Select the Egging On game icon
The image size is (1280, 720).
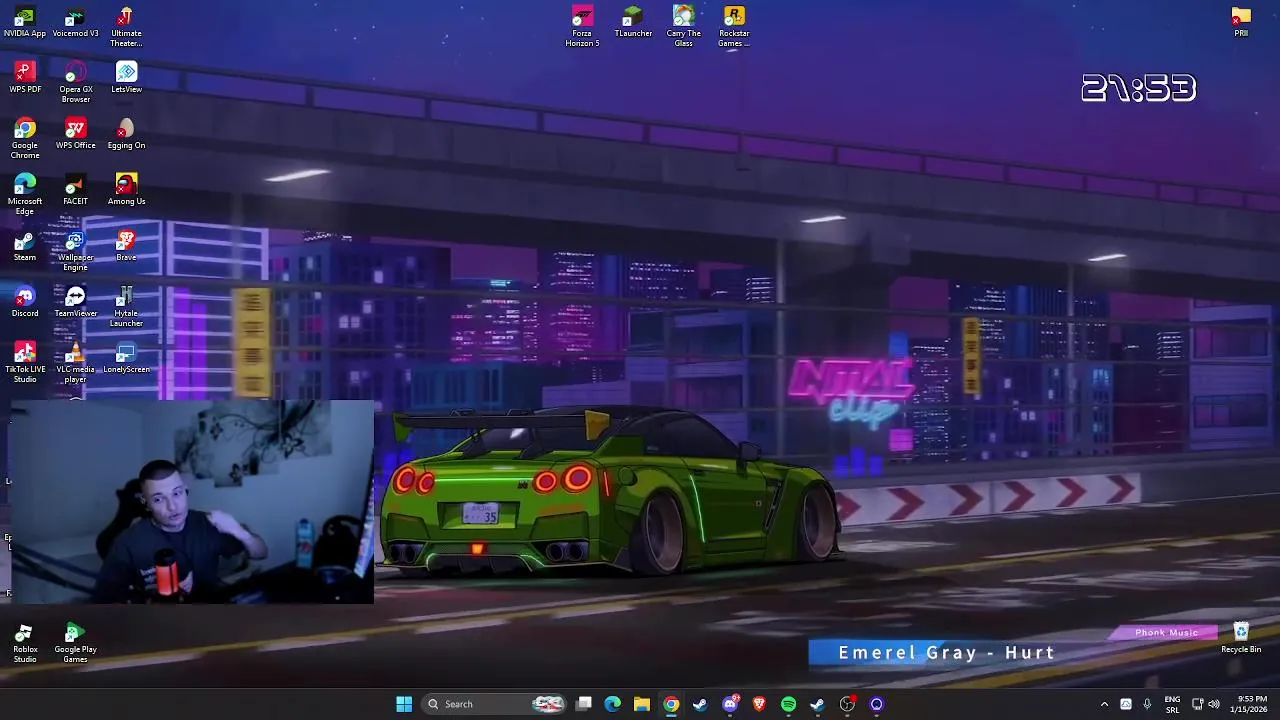pyautogui.click(x=126, y=134)
